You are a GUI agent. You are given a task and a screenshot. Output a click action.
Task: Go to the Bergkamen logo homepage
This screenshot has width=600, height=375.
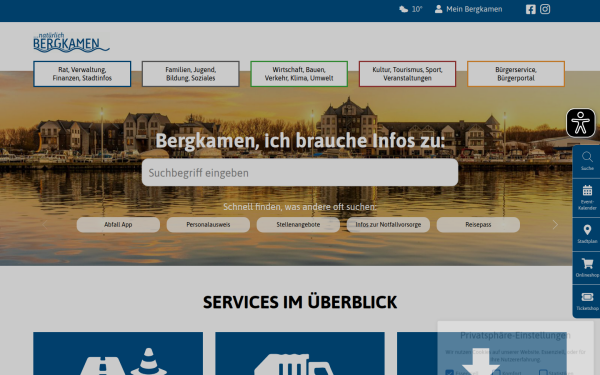[71, 42]
